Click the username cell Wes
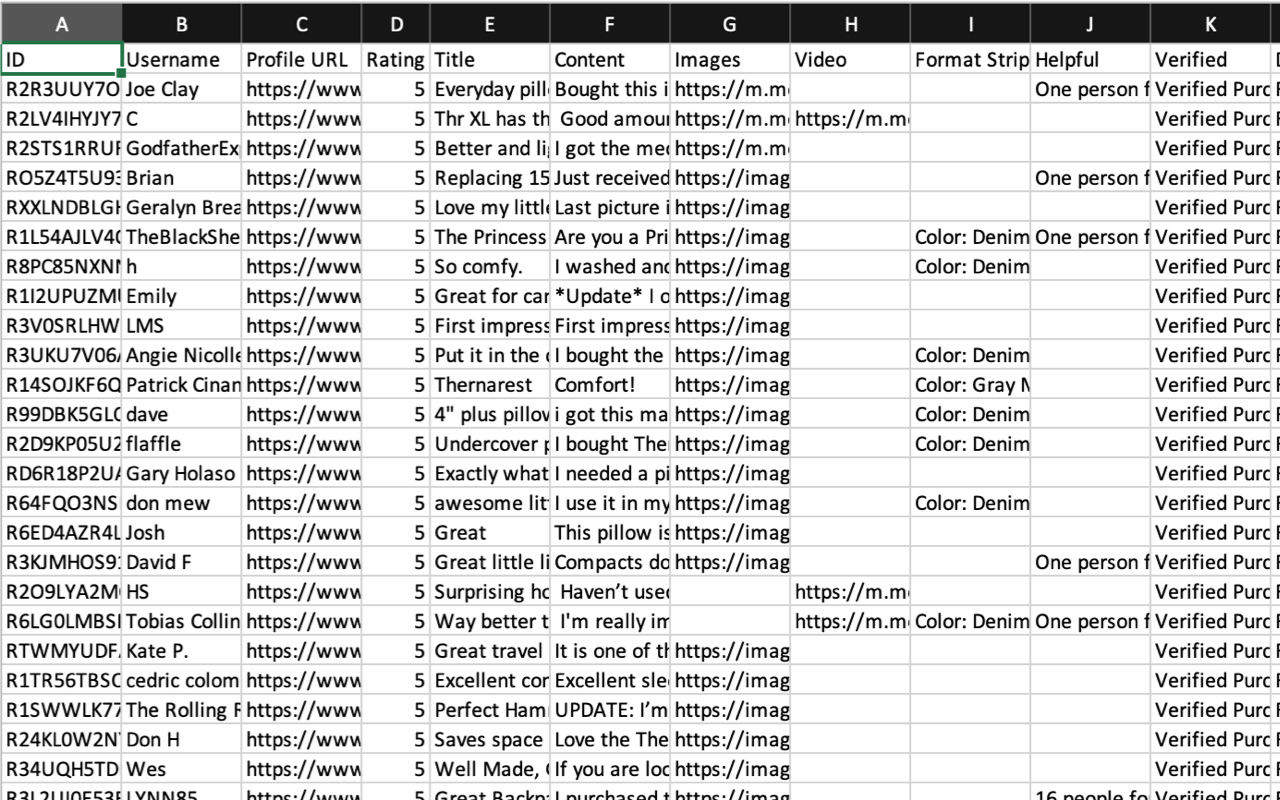Image resolution: width=1280 pixels, height=800 pixels. 182,769
